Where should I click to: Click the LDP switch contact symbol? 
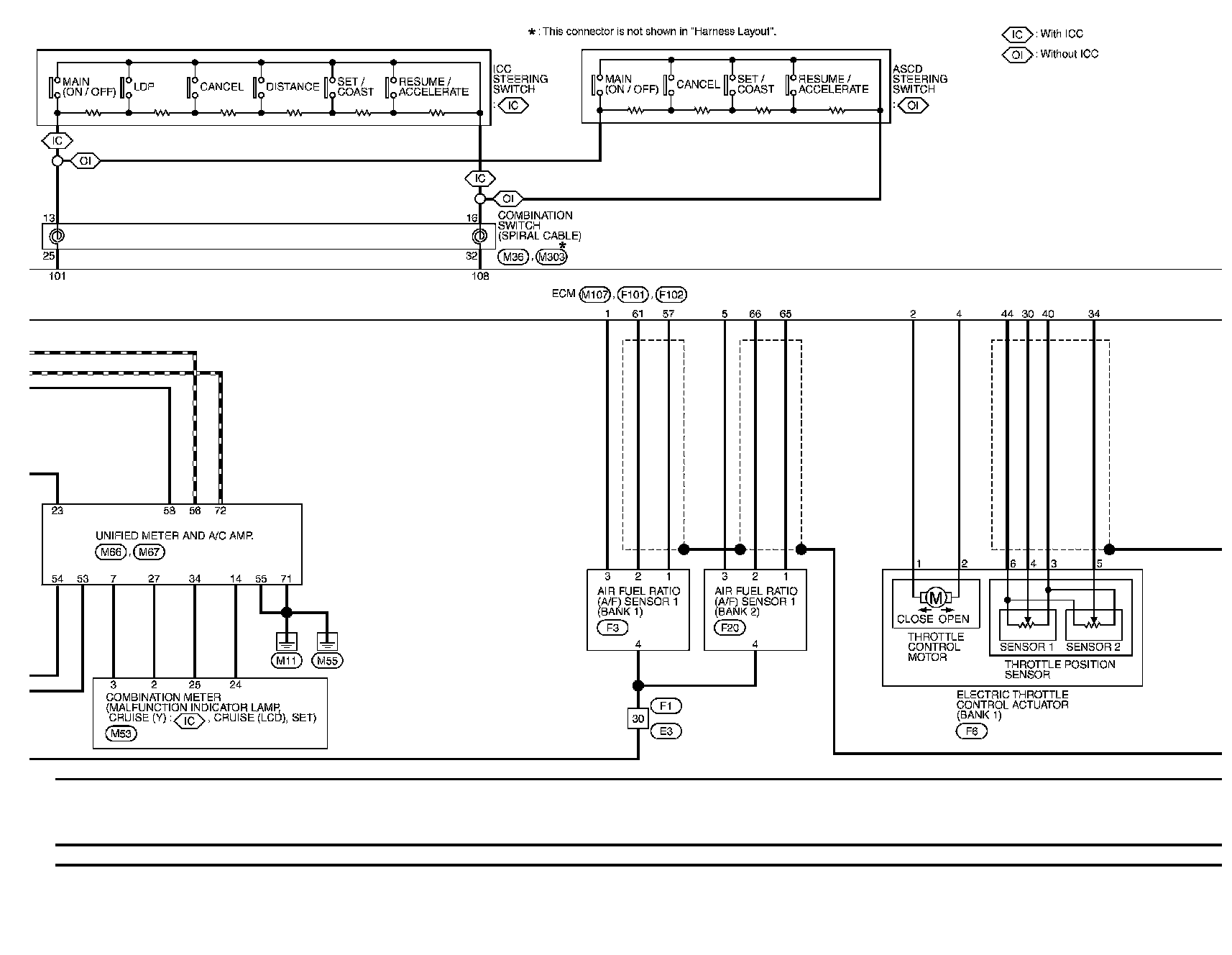click(127, 87)
